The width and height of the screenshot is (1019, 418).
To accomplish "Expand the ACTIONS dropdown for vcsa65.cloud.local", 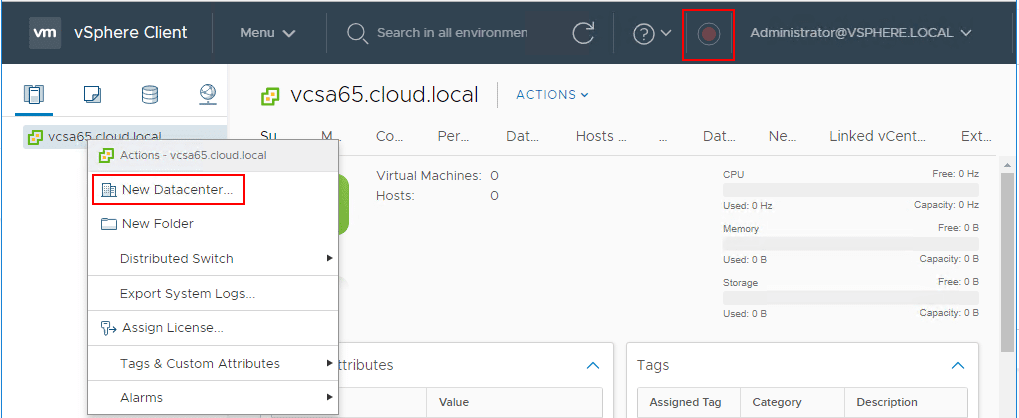I will [x=552, y=95].
